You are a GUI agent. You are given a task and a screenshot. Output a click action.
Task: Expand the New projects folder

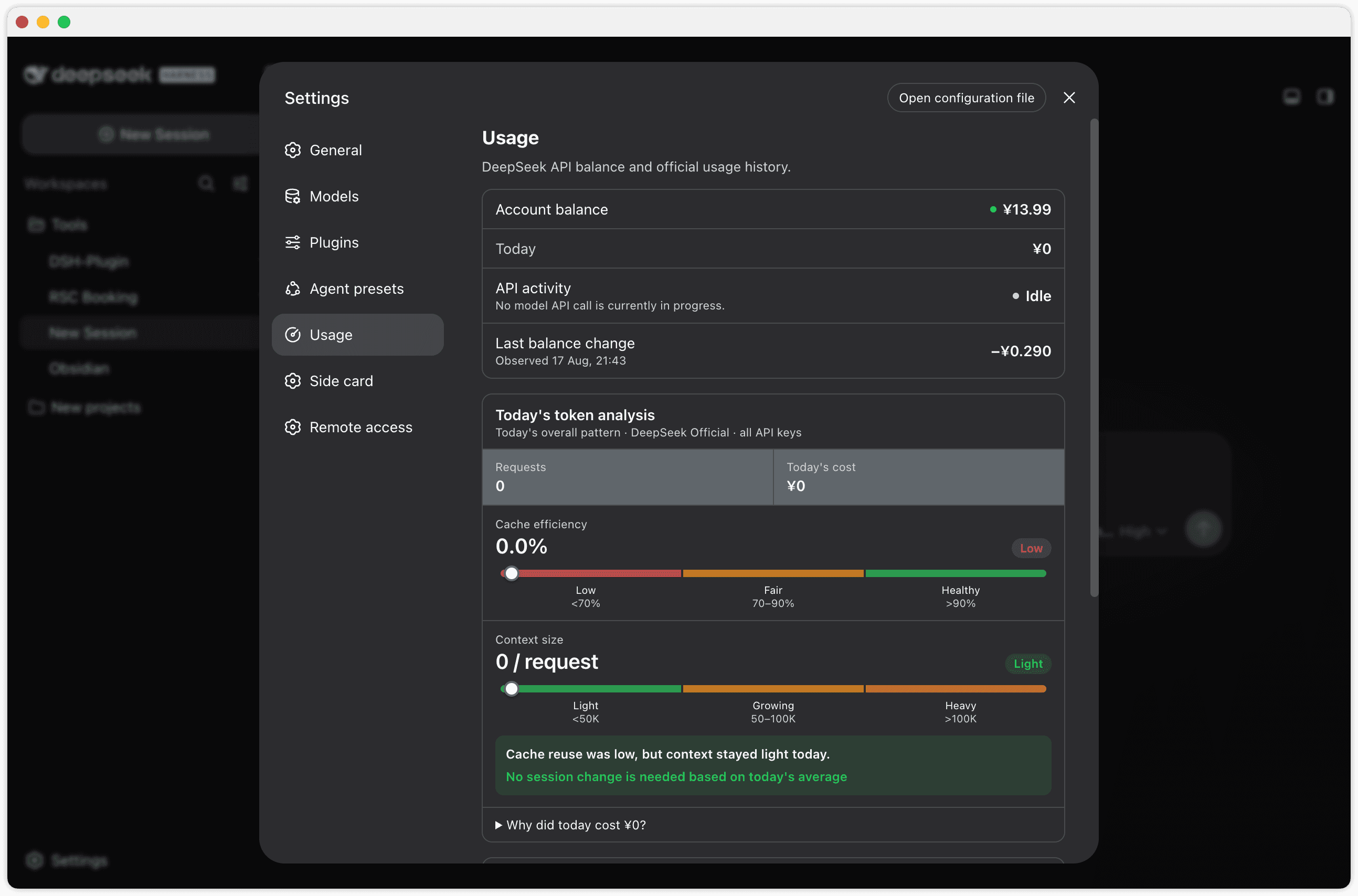pos(84,408)
